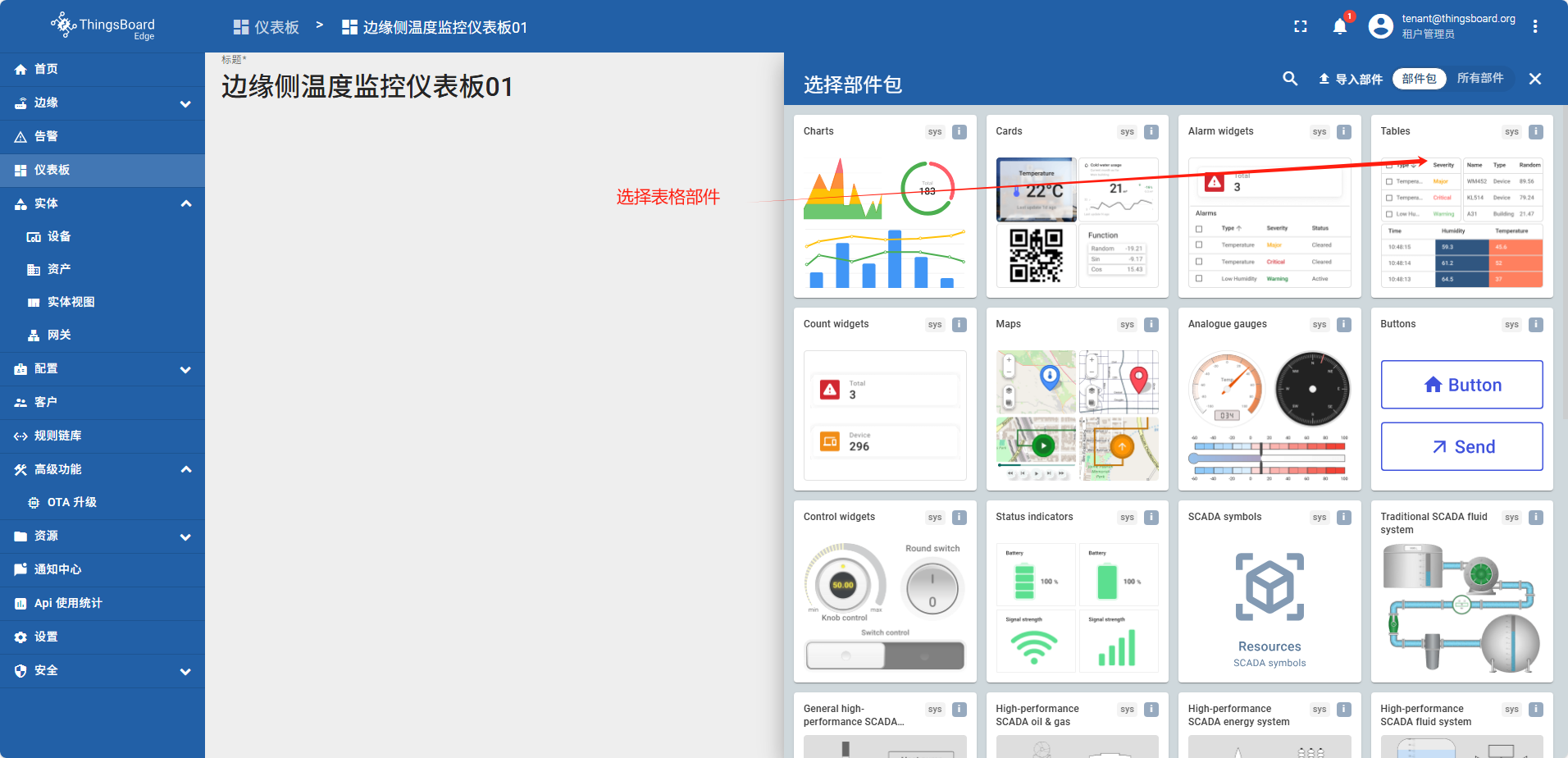Click the 导入部件 button
The width and height of the screenshot is (1568, 758).
tap(1350, 79)
